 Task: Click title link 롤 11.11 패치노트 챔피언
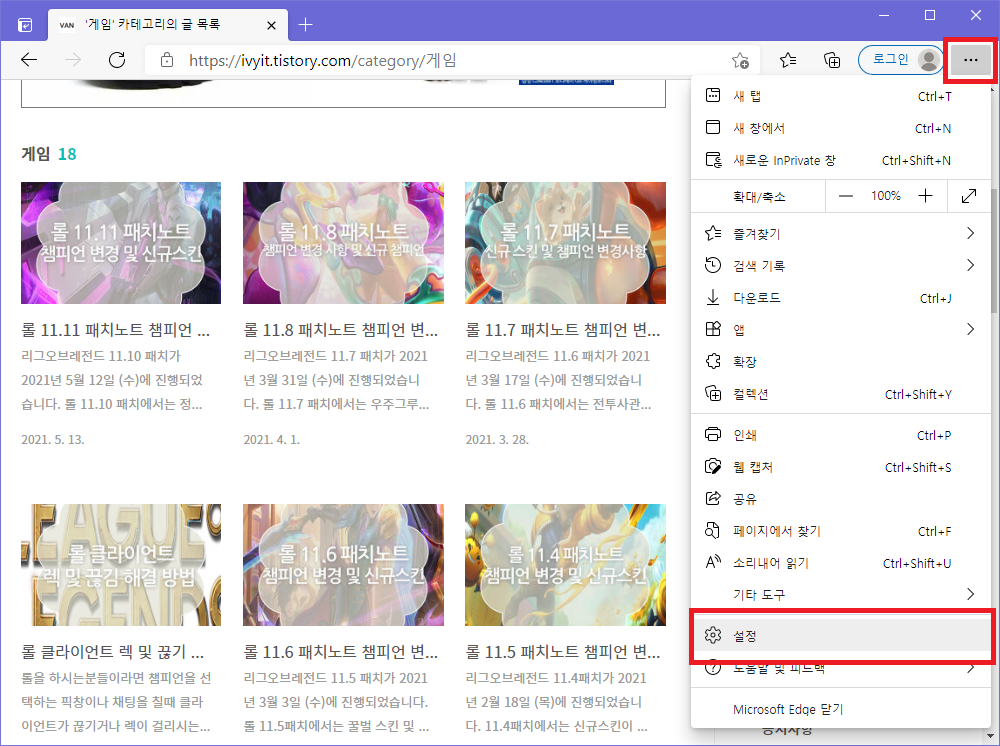click(115, 330)
